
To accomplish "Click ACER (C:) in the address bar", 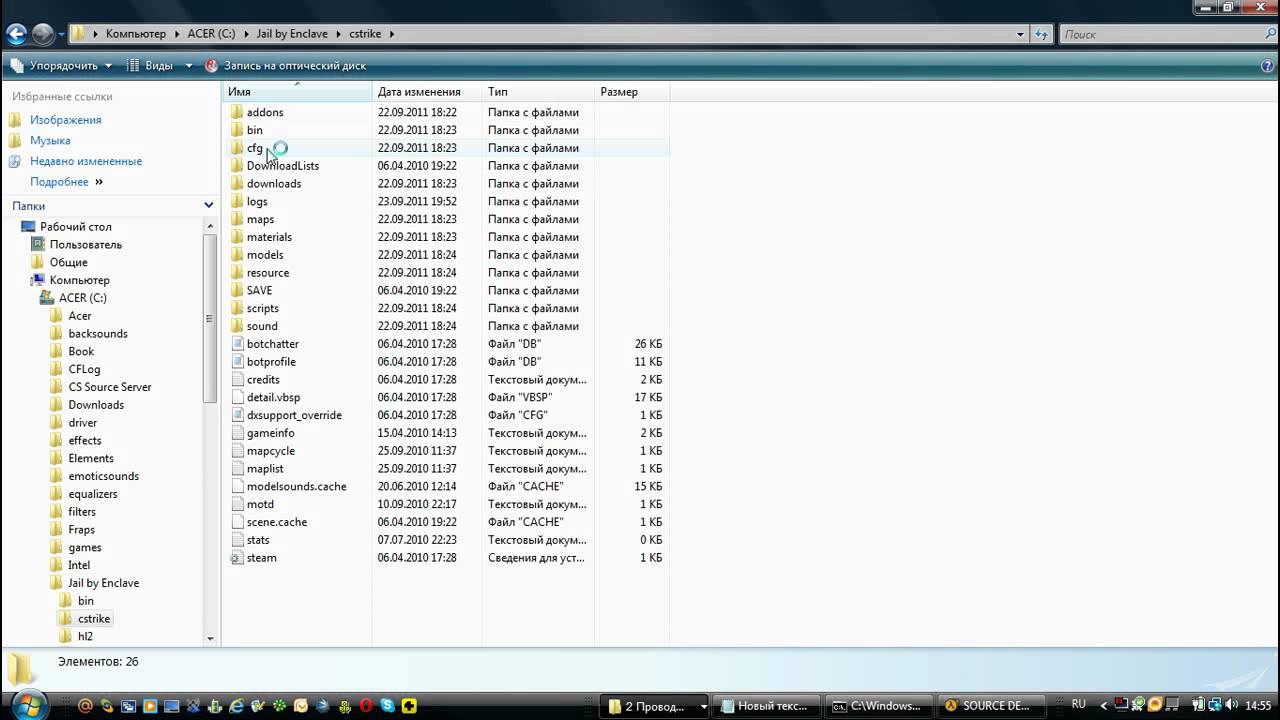I will pyautogui.click(x=211, y=34).
